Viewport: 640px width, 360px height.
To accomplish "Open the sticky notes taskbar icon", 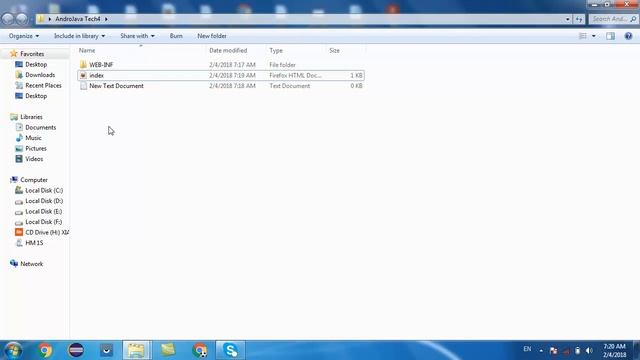I will pyautogui.click(x=168, y=350).
